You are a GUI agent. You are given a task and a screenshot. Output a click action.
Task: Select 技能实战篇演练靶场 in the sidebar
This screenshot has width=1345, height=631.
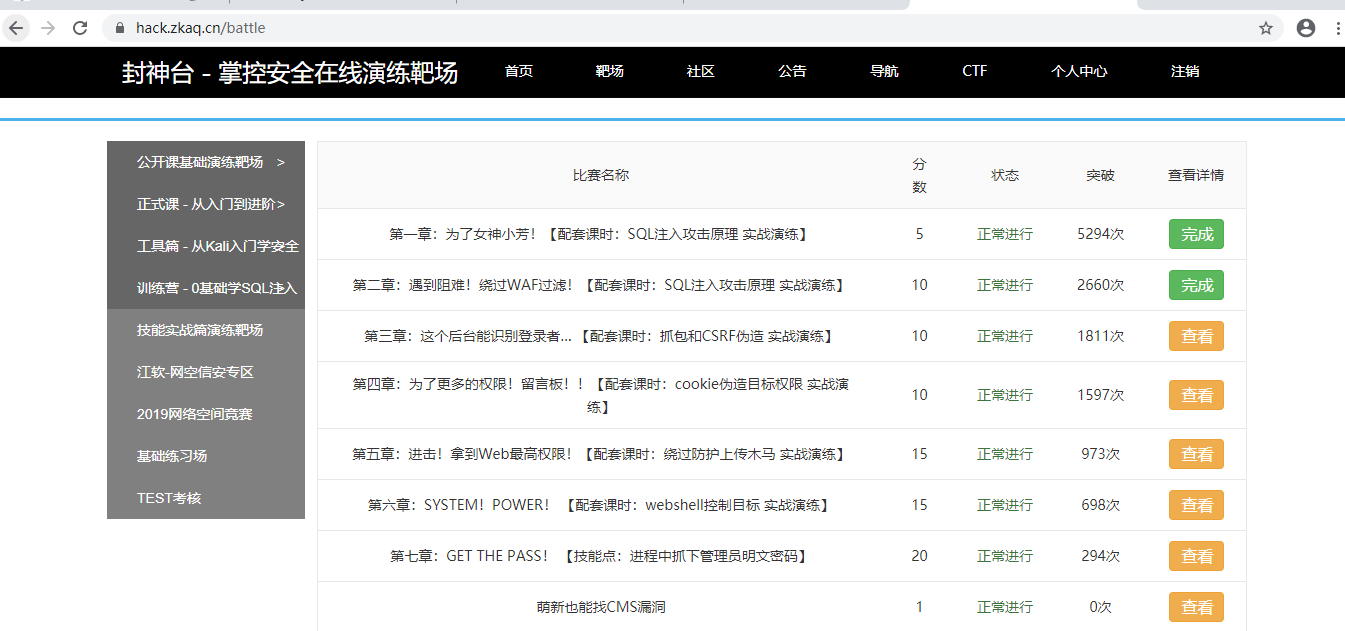[x=200, y=330]
